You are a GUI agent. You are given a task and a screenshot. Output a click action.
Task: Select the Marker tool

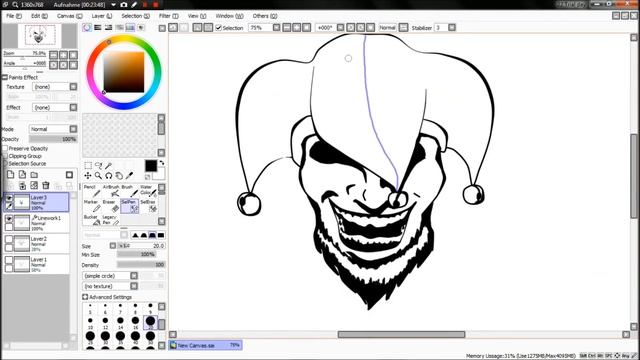[x=92, y=206]
